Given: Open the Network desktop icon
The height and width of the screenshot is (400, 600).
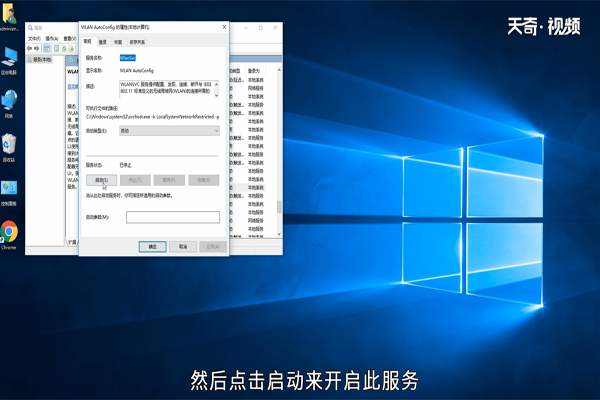Looking at the screenshot, I should (9, 103).
